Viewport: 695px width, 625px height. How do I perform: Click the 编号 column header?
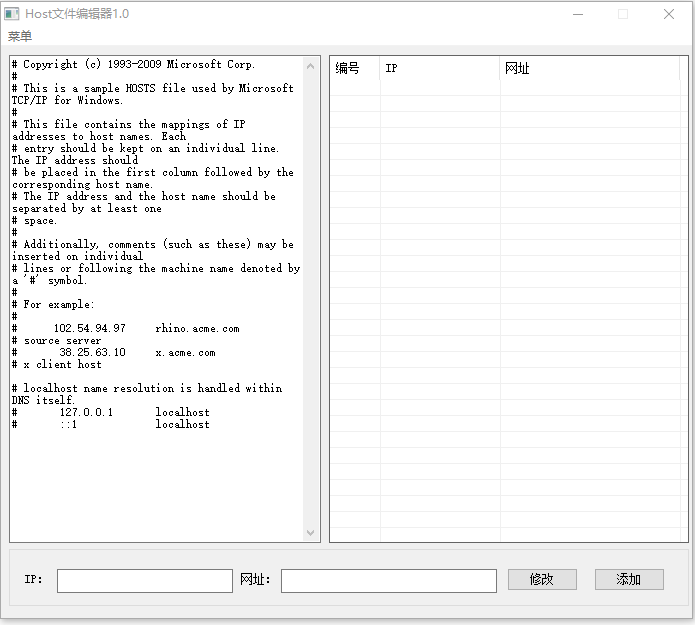pos(355,68)
